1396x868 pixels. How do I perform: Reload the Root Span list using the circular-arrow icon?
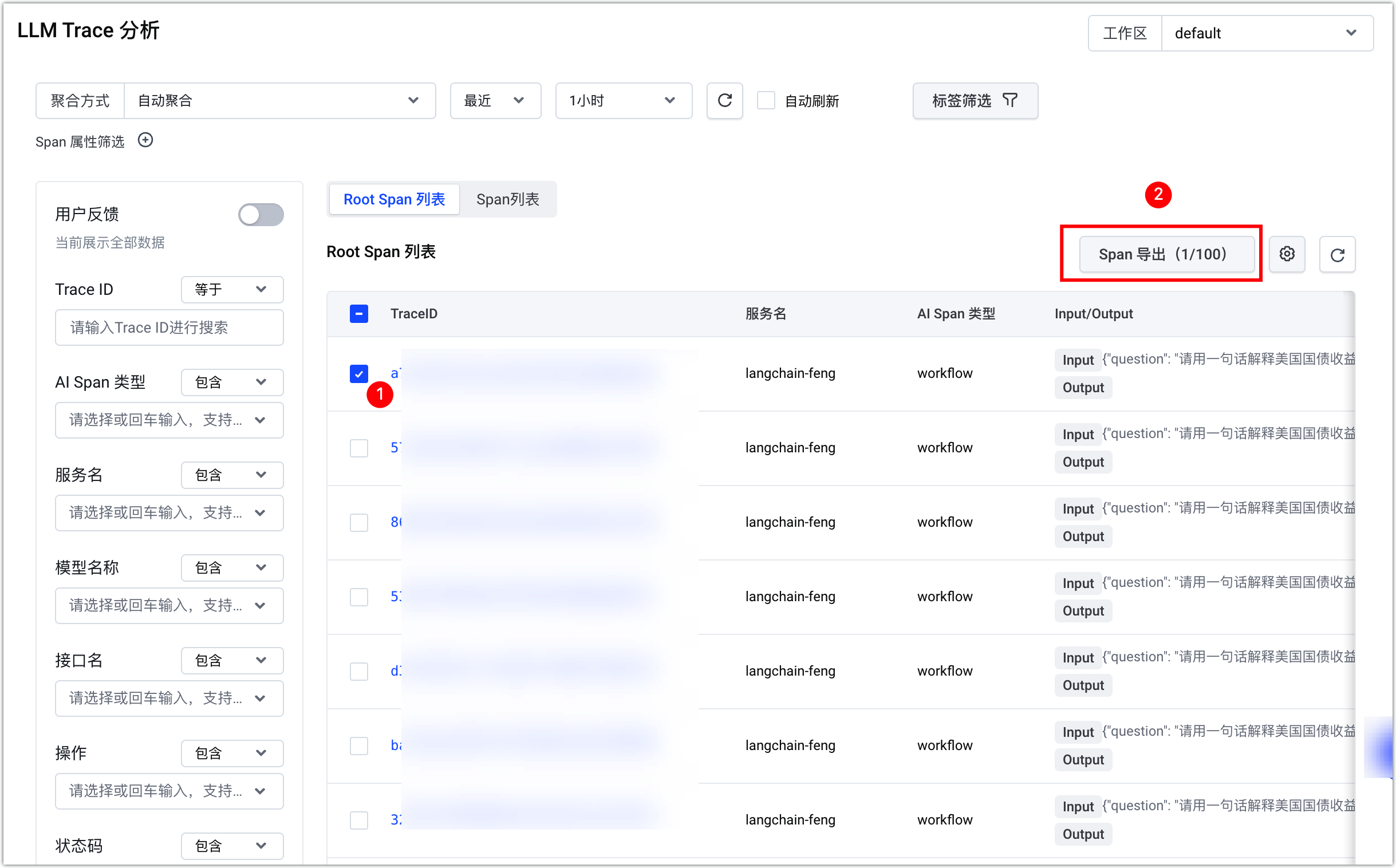tap(1337, 254)
